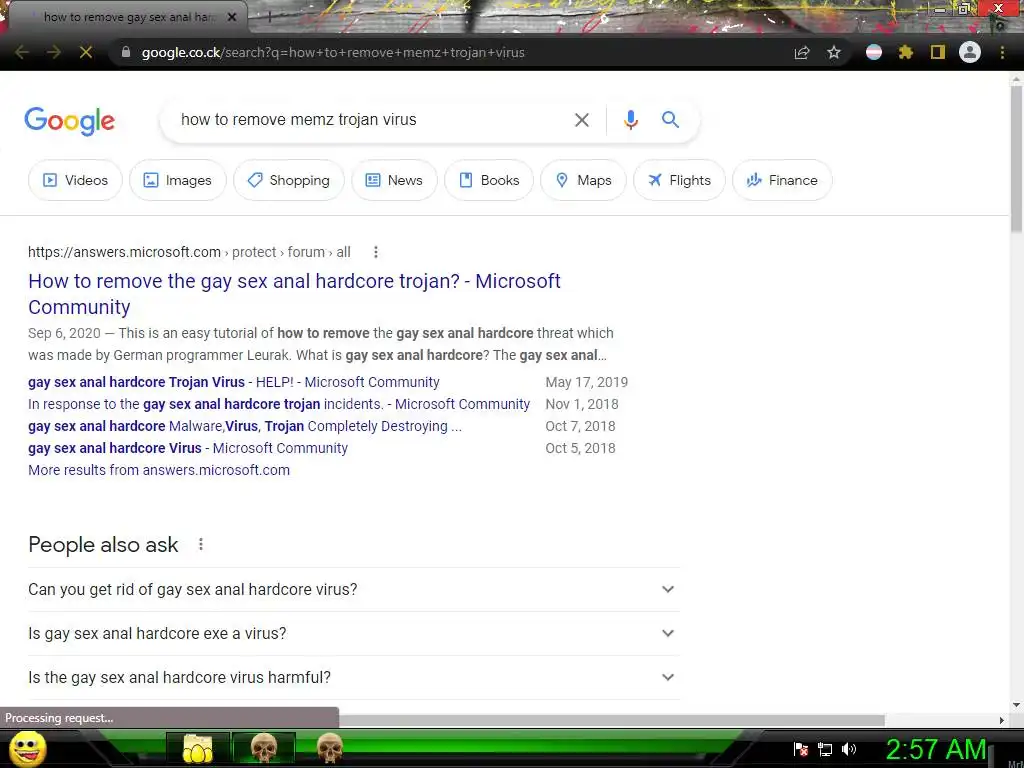Open the "Malware, Virus, Trojan Completely Destroying" sublink
Viewport: 1024px width, 768px height.
tap(245, 426)
